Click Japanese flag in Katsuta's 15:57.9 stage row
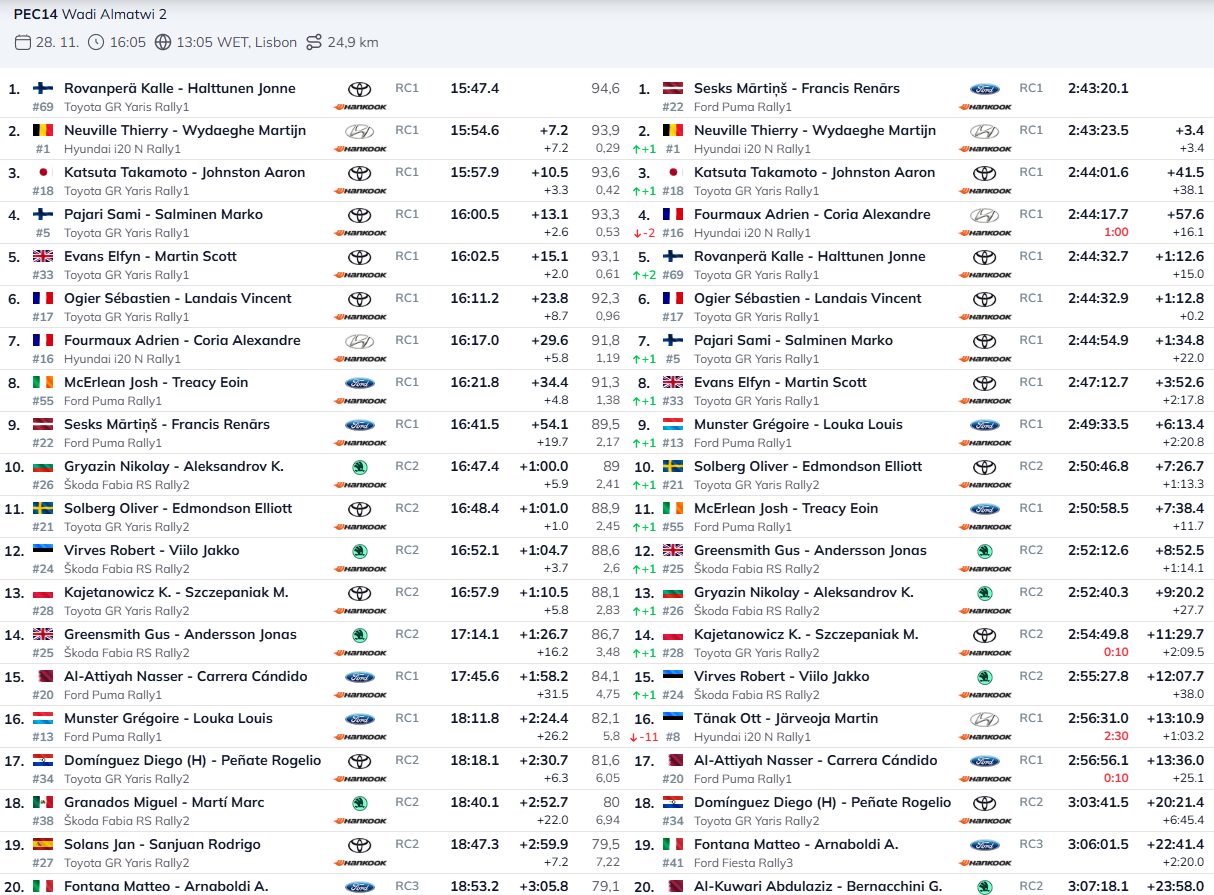Viewport: 1214px width, 895px height. [x=43, y=173]
